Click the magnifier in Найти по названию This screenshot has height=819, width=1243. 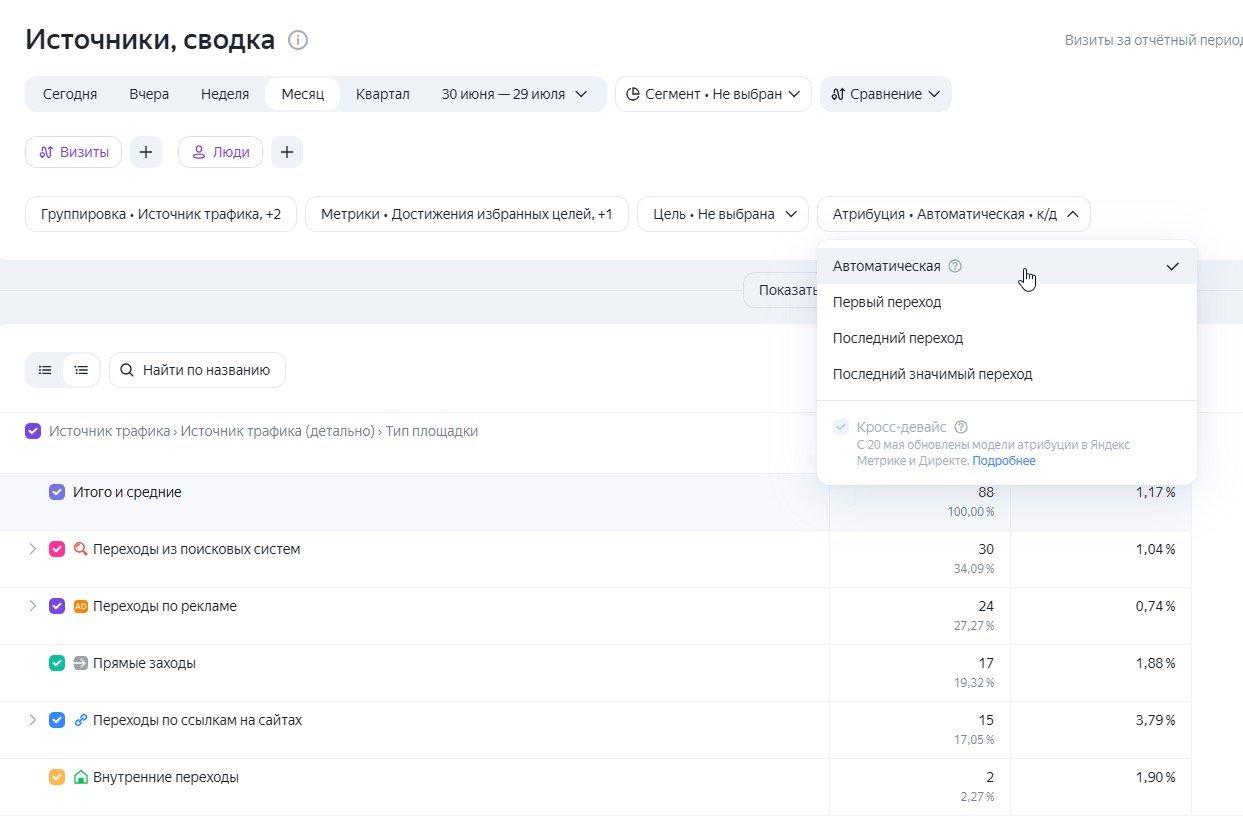127,370
